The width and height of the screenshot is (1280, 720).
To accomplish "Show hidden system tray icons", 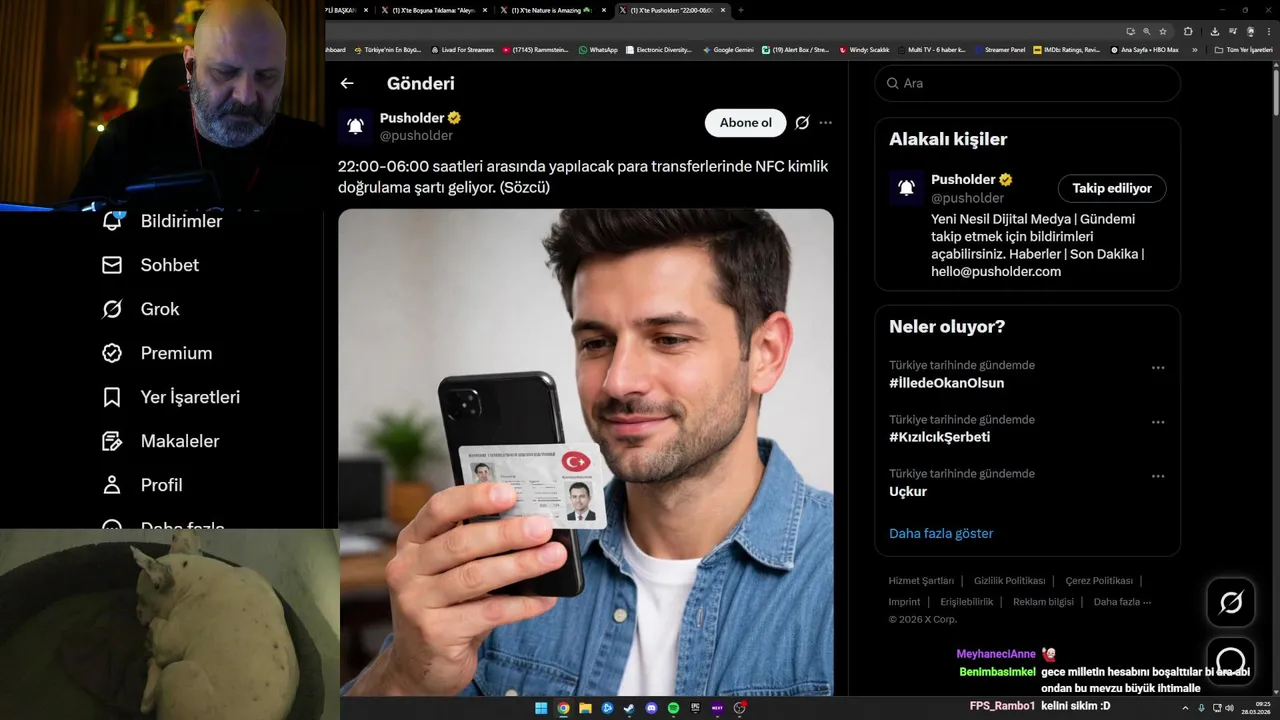I will 1185,708.
